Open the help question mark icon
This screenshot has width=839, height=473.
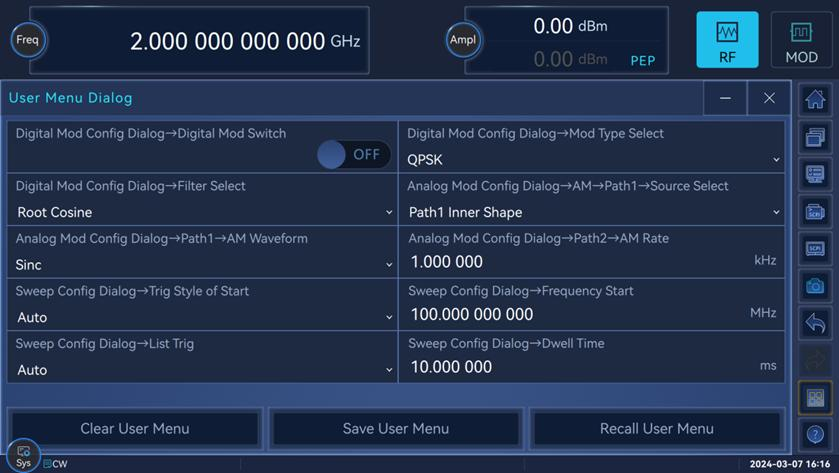[815, 435]
